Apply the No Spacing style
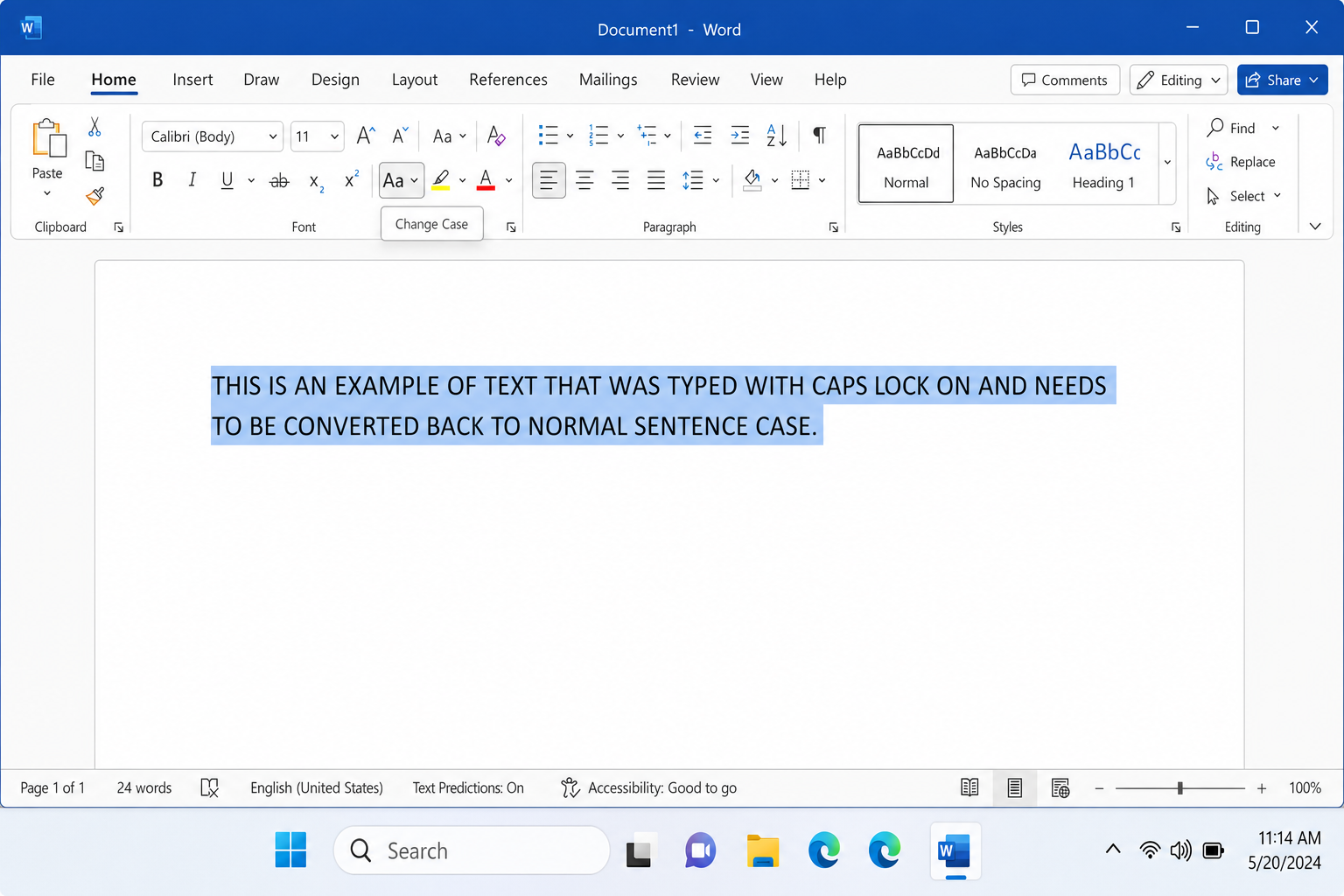The width and height of the screenshot is (1344, 896). 1005,164
